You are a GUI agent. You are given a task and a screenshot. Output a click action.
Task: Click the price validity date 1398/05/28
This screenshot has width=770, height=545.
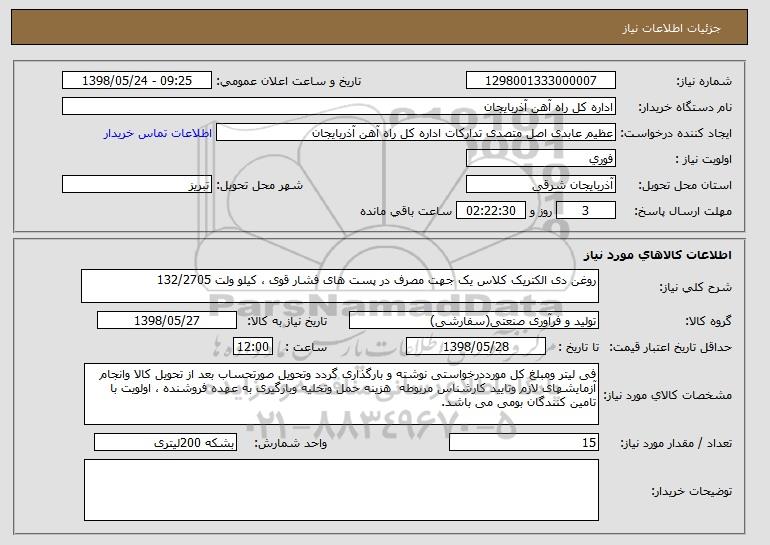(x=476, y=347)
